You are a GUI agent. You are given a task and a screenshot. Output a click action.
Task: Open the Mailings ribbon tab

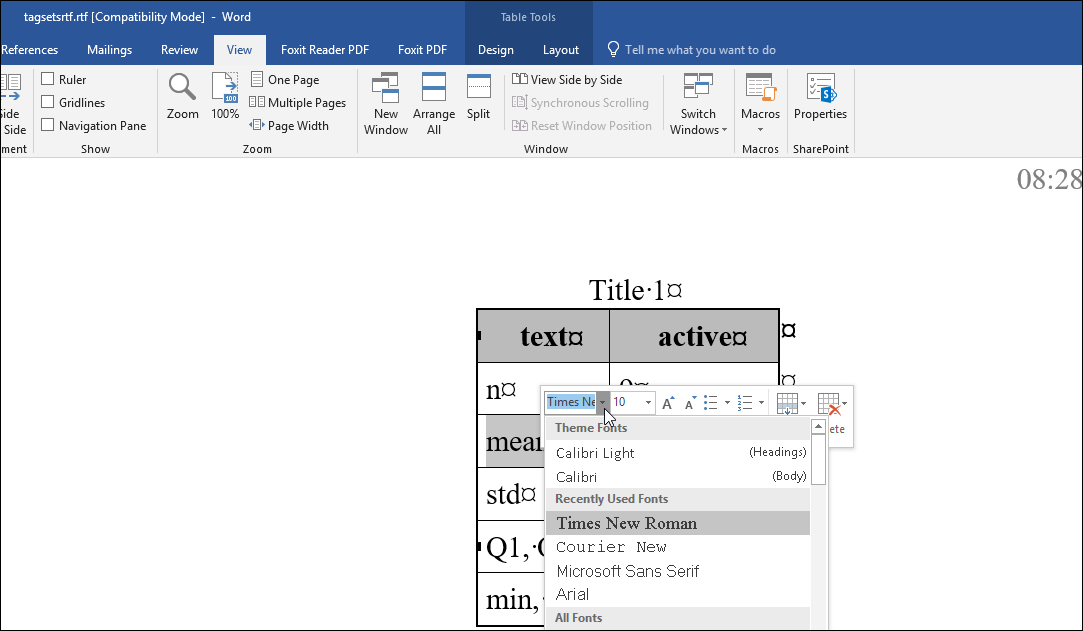click(x=109, y=49)
